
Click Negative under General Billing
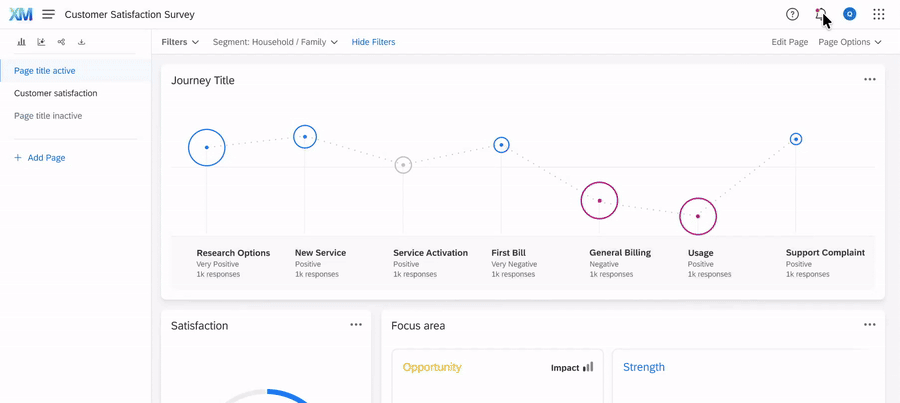click(604, 264)
